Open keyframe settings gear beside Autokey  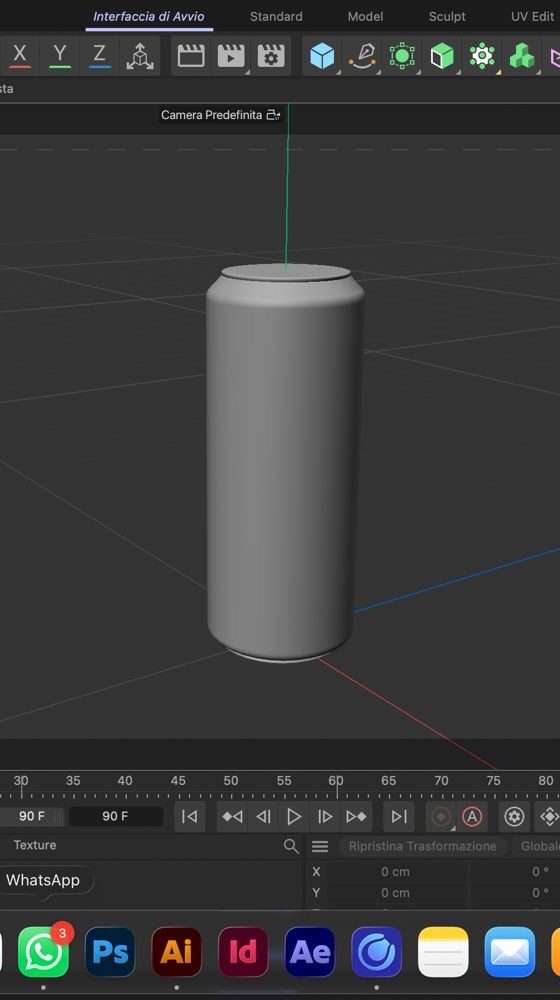(514, 816)
